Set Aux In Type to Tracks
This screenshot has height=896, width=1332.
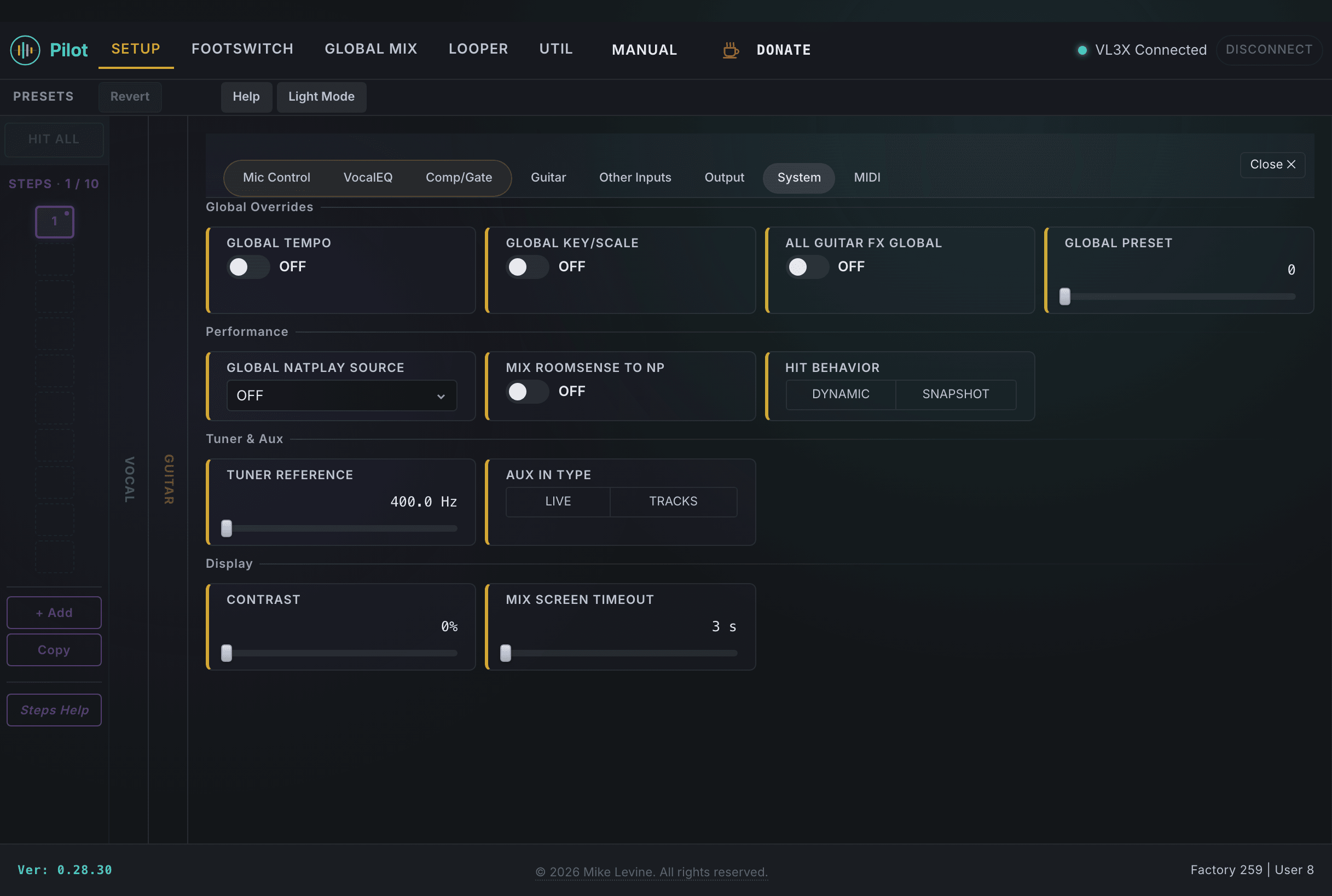coord(673,501)
